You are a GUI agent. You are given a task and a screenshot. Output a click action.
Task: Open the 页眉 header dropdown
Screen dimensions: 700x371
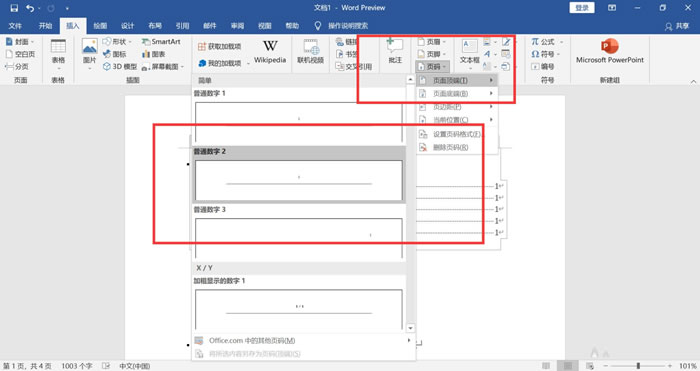click(432, 42)
